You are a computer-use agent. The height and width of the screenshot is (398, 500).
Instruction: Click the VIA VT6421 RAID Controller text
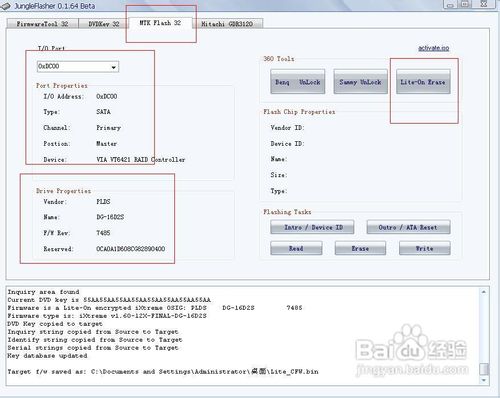(x=141, y=160)
